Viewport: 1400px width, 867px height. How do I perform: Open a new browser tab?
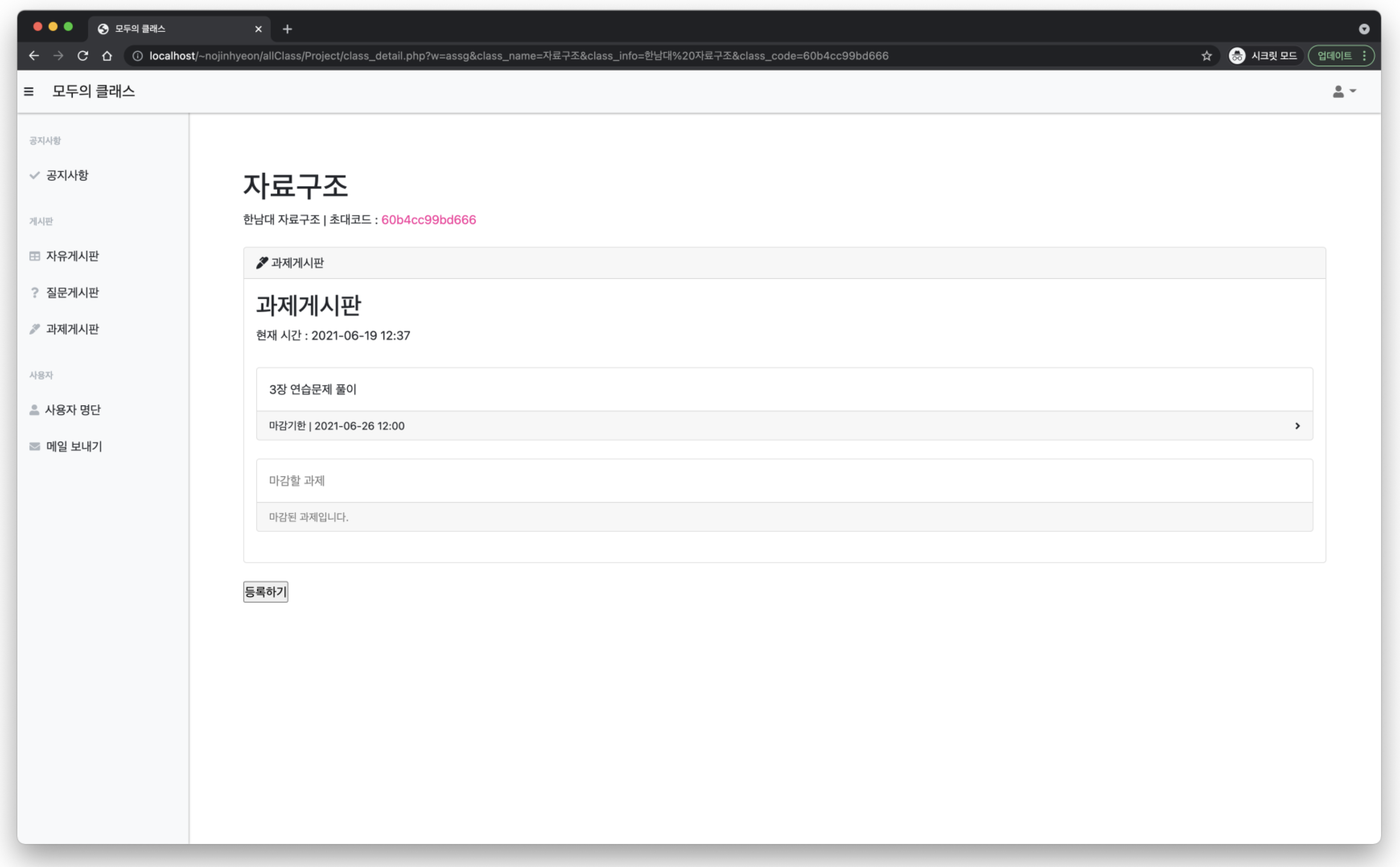pyautogui.click(x=287, y=29)
